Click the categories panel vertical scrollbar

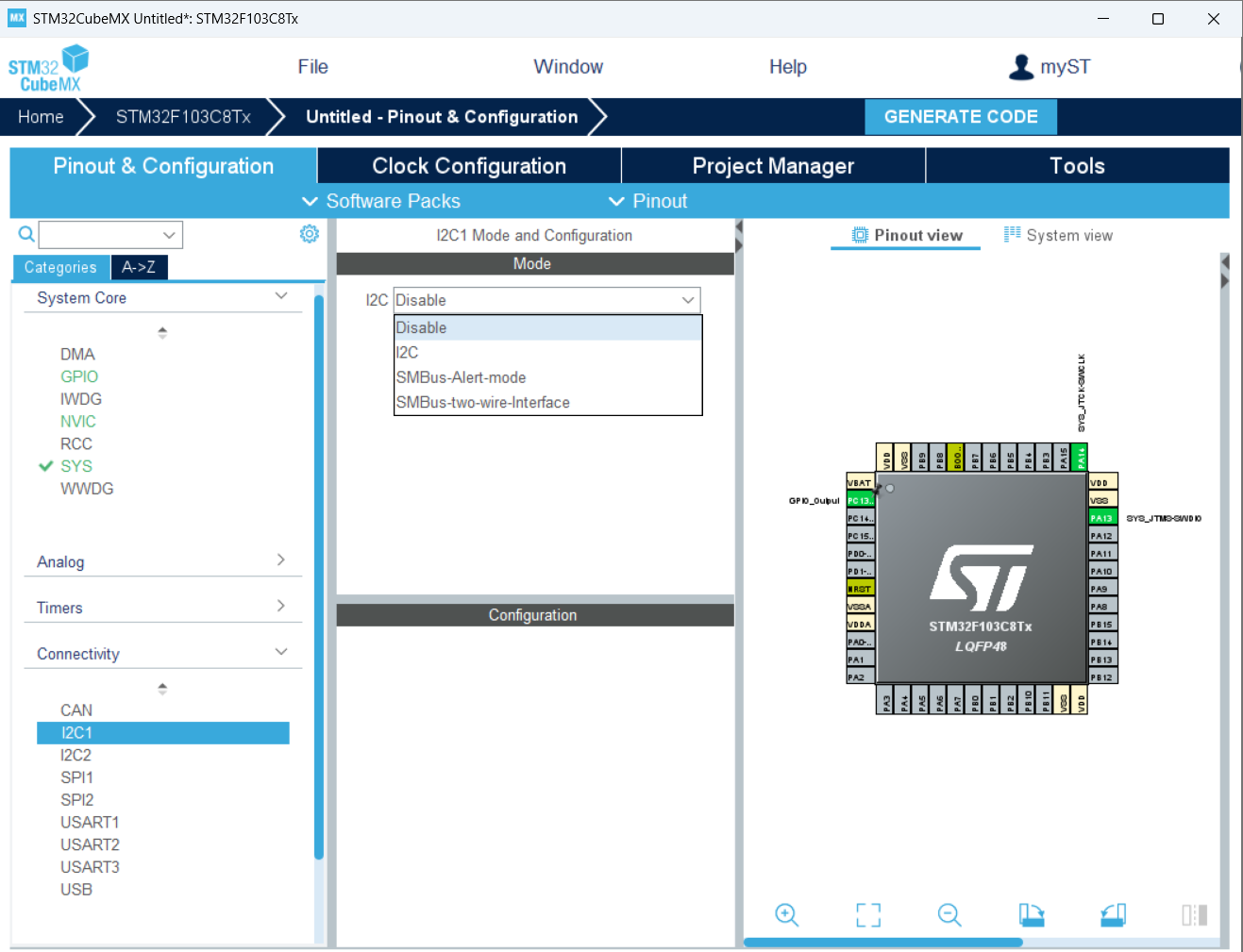click(x=318, y=577)
